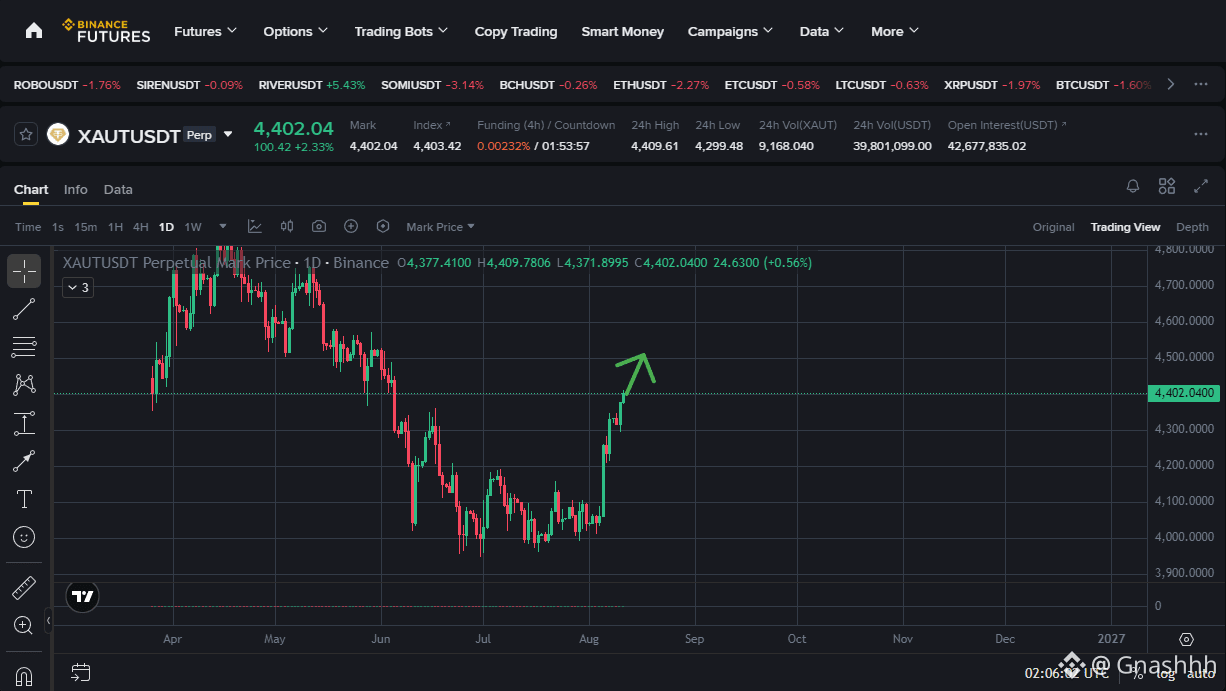Switch to Depth chart view
The height and width of the screenshot is (691, 1226).
click(x=1192, y=227)
